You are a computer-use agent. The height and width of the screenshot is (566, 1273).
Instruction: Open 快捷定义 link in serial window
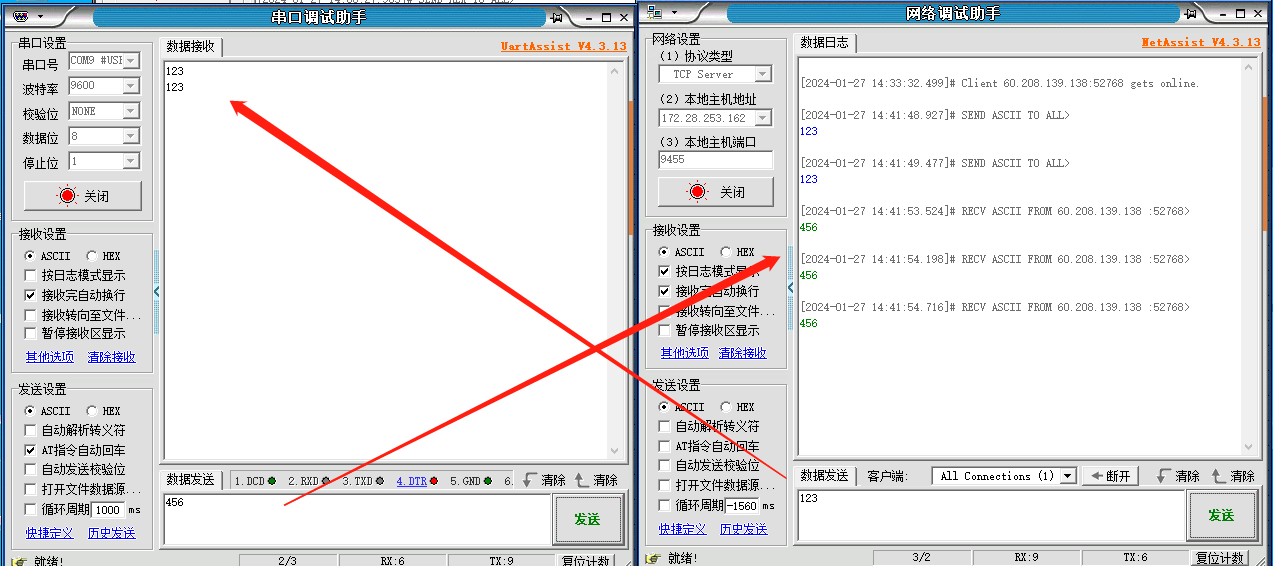tap(50, 533)
